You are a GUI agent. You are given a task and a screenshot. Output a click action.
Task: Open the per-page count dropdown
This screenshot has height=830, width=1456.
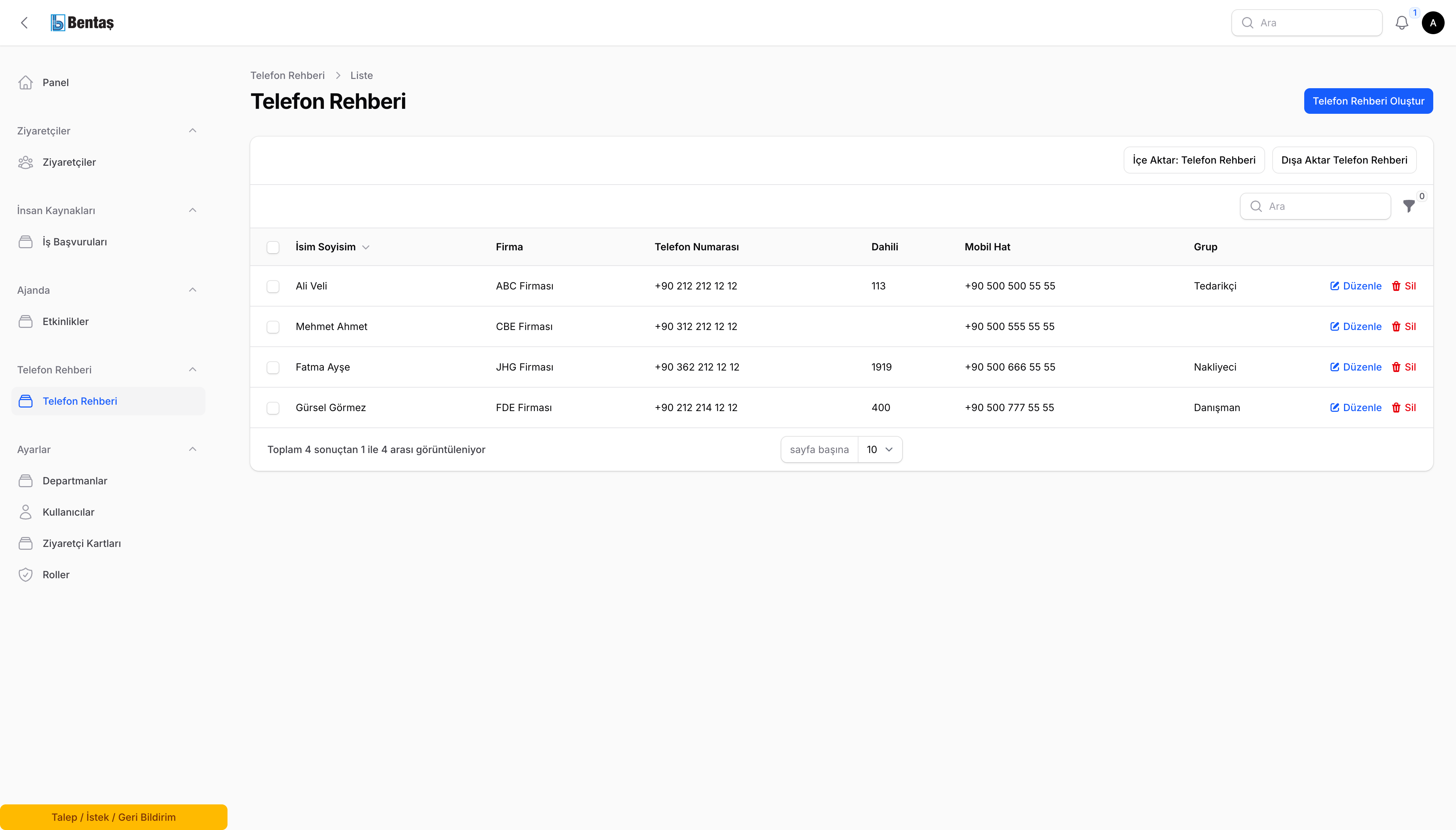click(x=879, y=449)
